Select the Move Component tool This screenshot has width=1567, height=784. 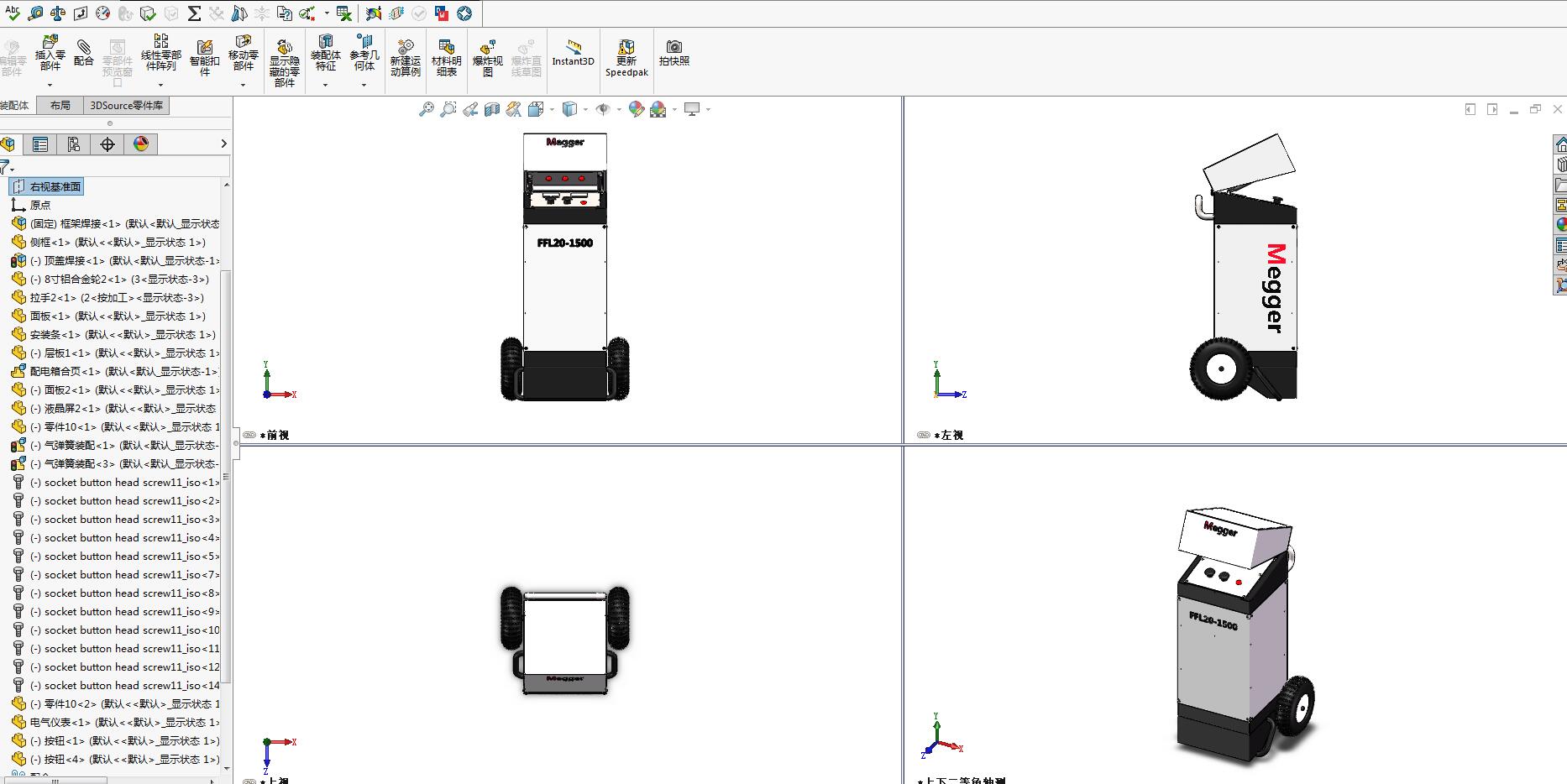coord(244,52)
